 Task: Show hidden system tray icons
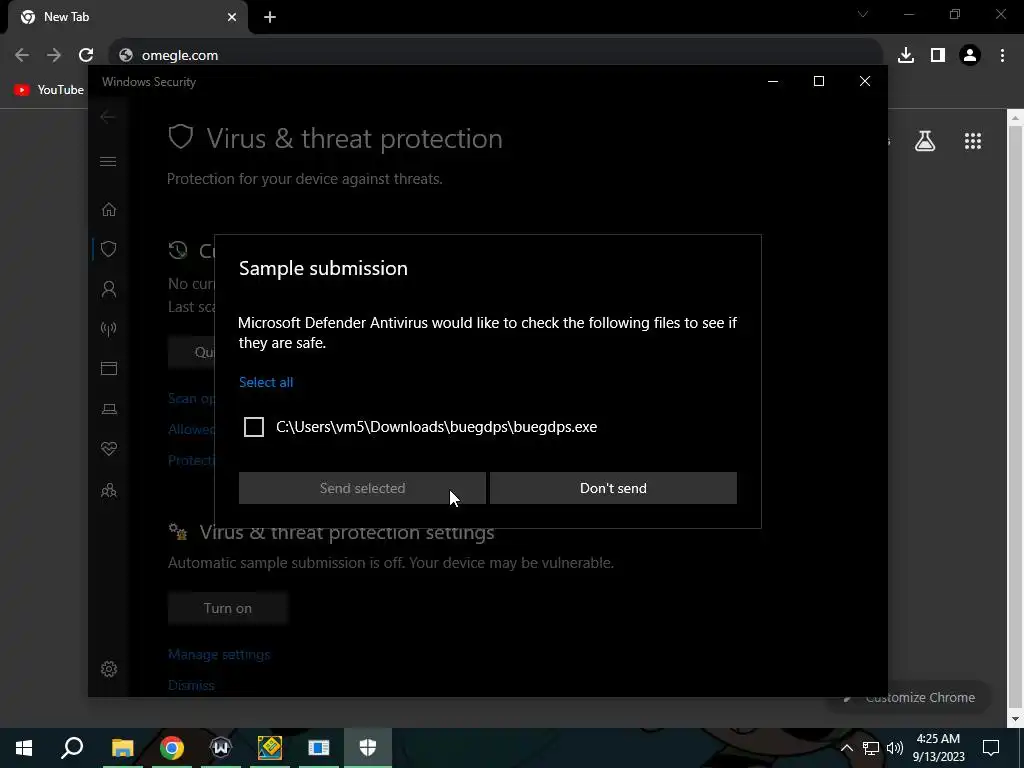pyautogui.click(x=846, y=748)
